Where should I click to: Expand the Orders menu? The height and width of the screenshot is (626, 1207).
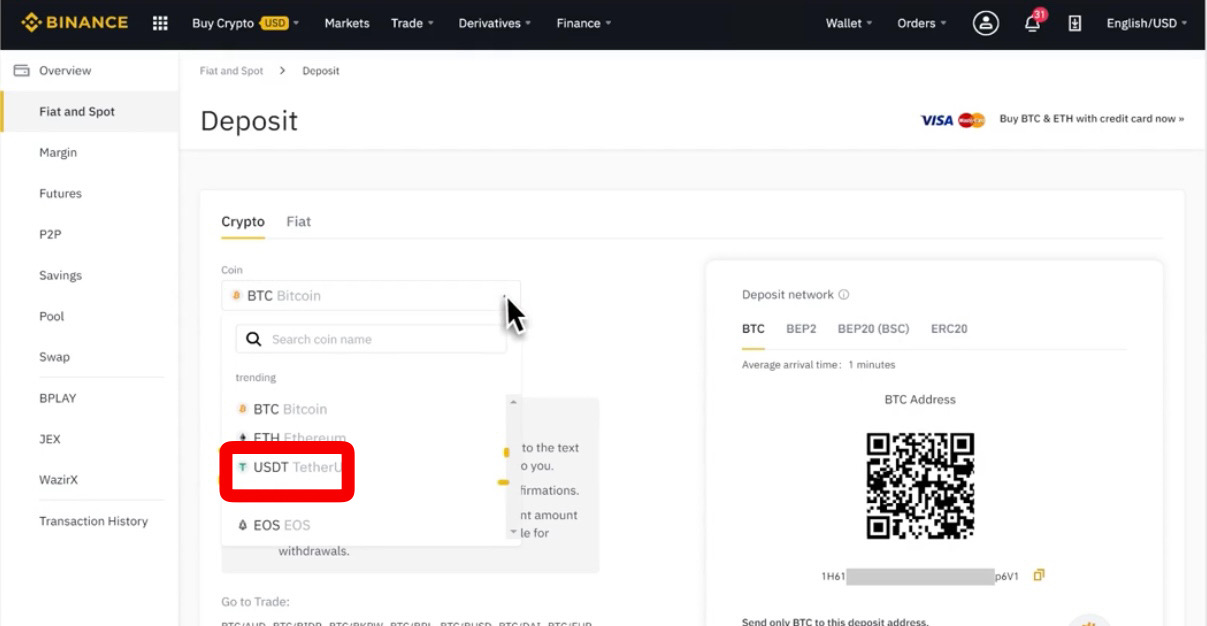(x=921, y=23)
